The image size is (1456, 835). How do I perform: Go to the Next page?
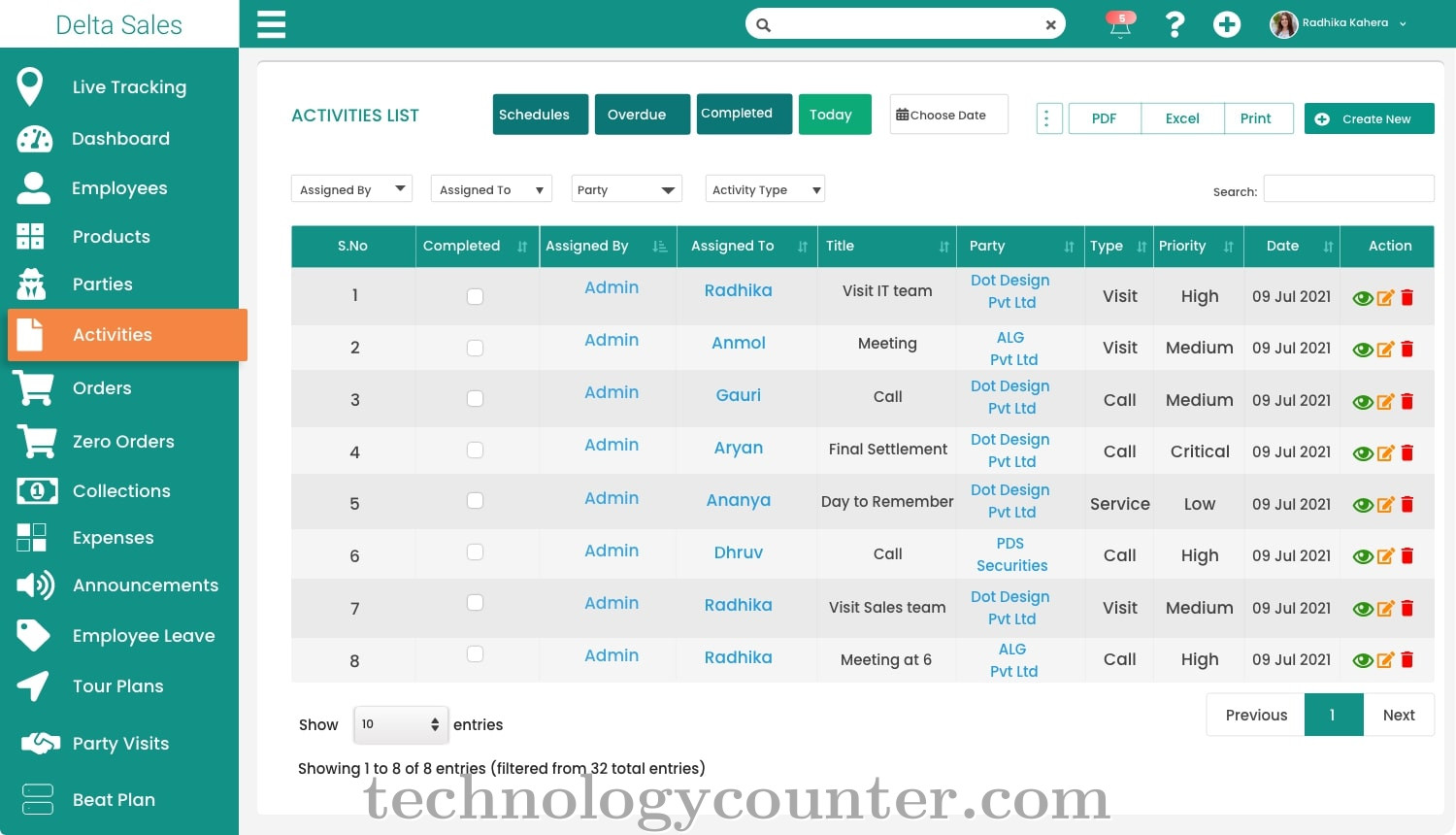[1399, 715]
